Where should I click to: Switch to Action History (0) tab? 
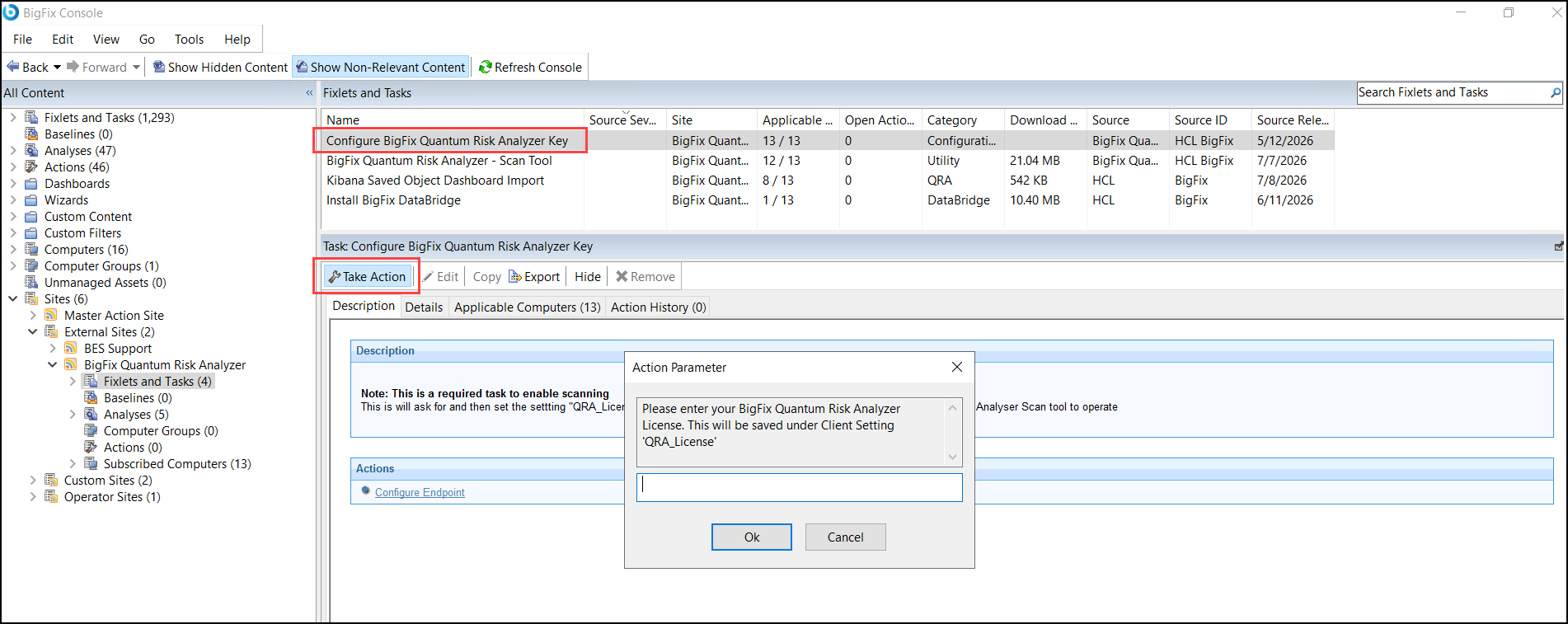tap(658, 307)
